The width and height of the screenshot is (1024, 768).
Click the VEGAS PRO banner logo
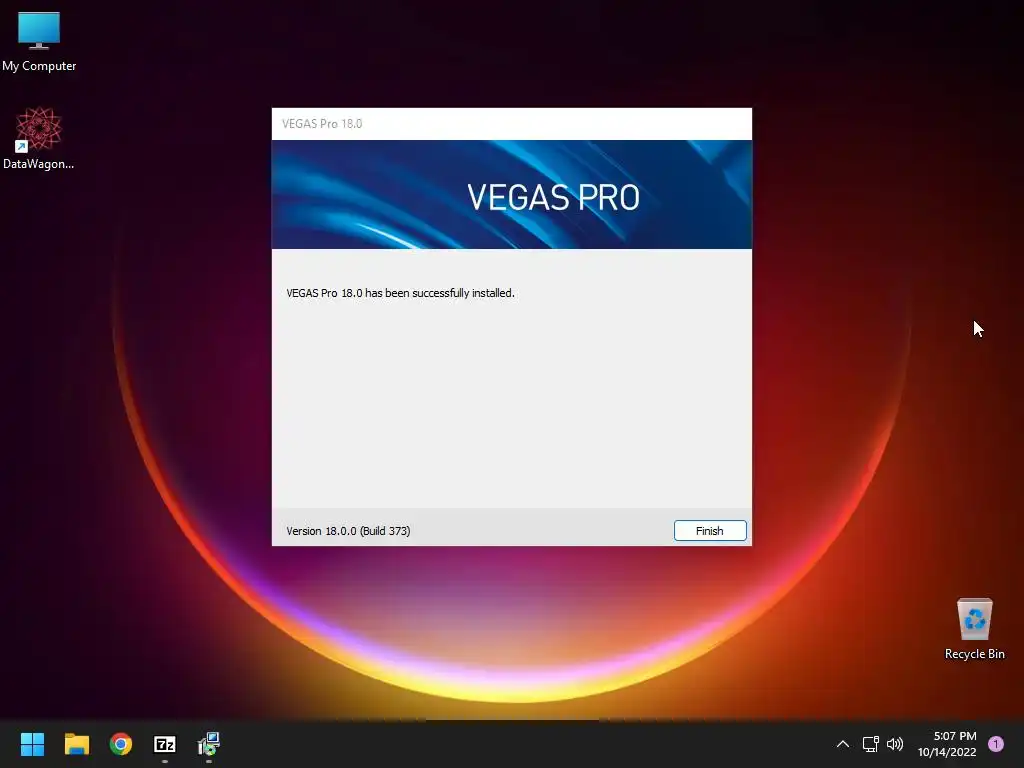pos(553,197)
